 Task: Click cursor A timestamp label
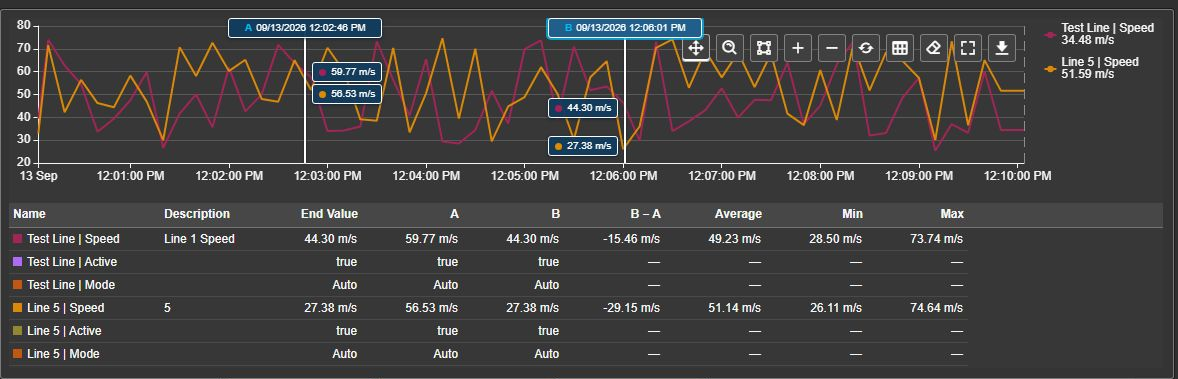click(305, 28)
